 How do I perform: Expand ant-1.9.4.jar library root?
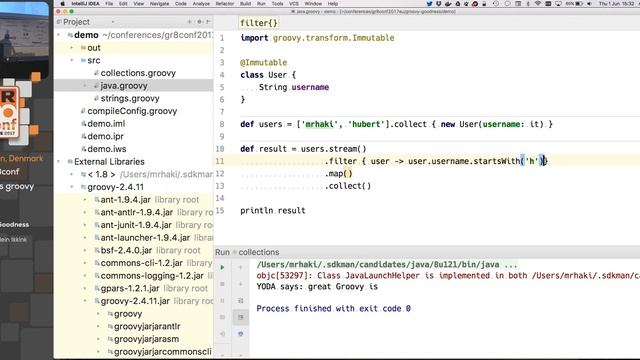pyautogui.click(x=85, y=200)
